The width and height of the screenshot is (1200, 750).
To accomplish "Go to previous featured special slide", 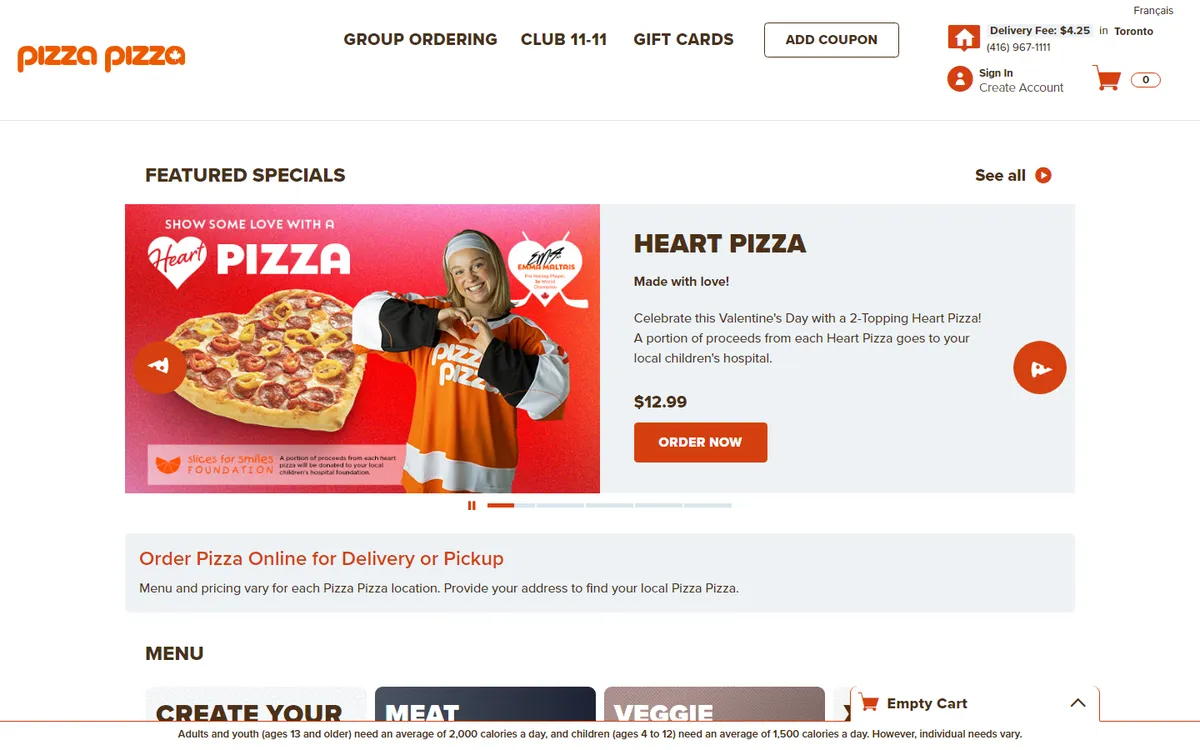I will pos(160,367).
